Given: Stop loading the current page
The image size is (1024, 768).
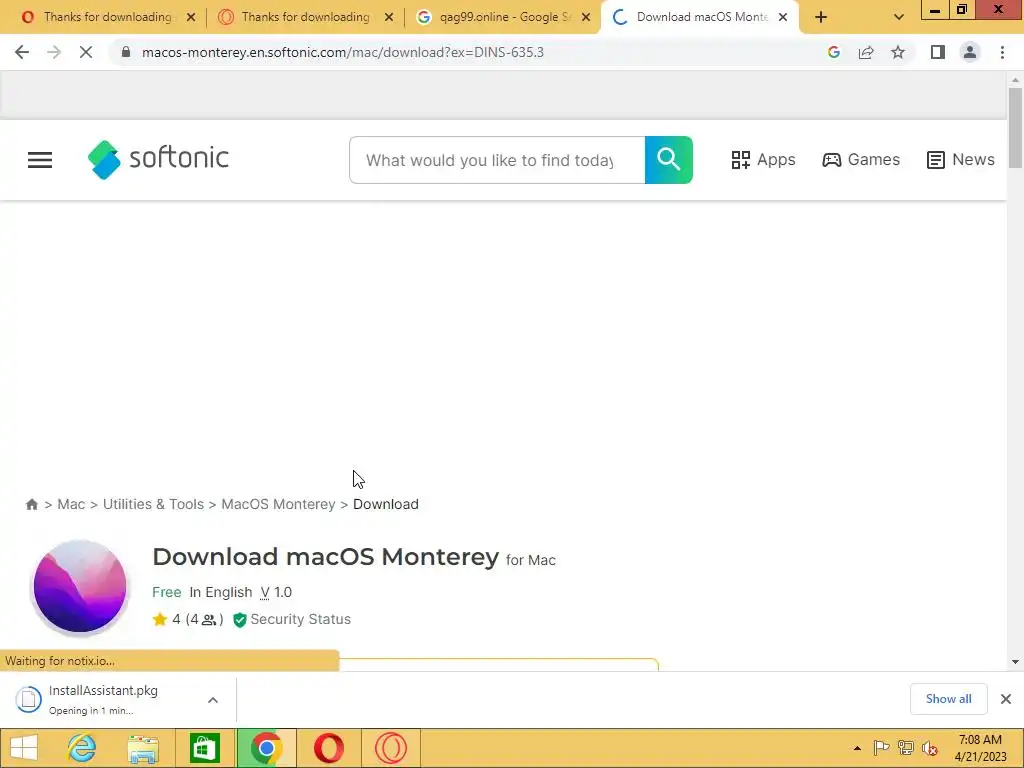Looking at the screenshot, I should (x=86, y=52).
